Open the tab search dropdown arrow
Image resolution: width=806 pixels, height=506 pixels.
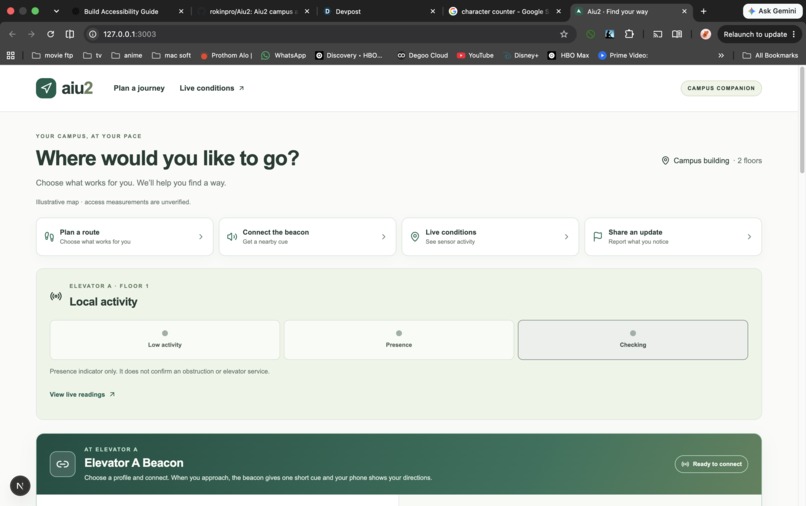(56, 11)
